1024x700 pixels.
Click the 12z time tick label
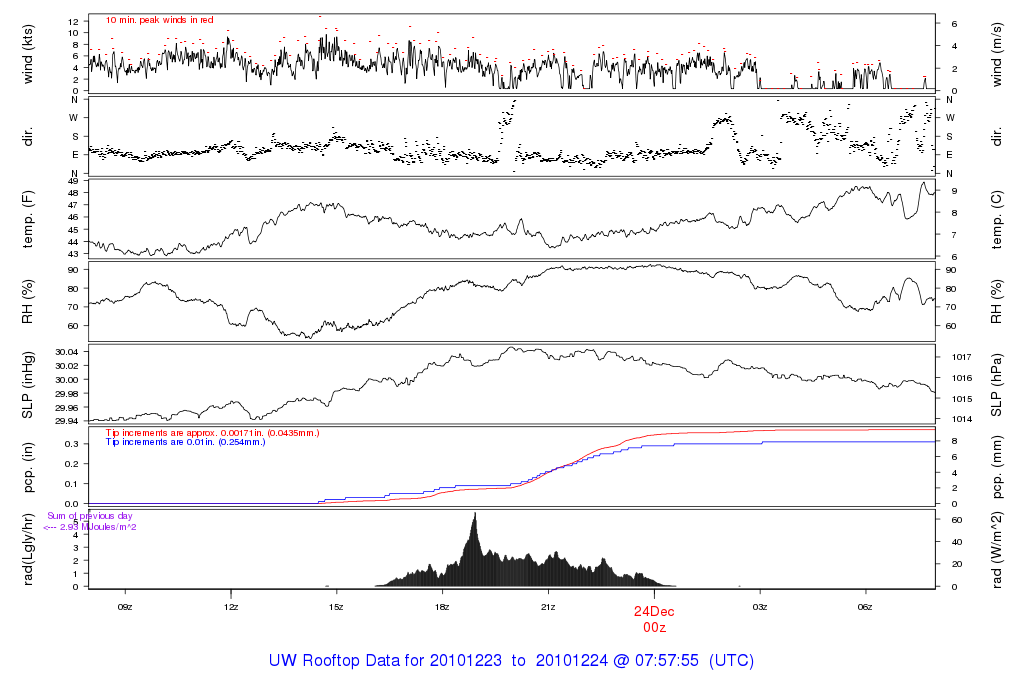click(231, 606)
